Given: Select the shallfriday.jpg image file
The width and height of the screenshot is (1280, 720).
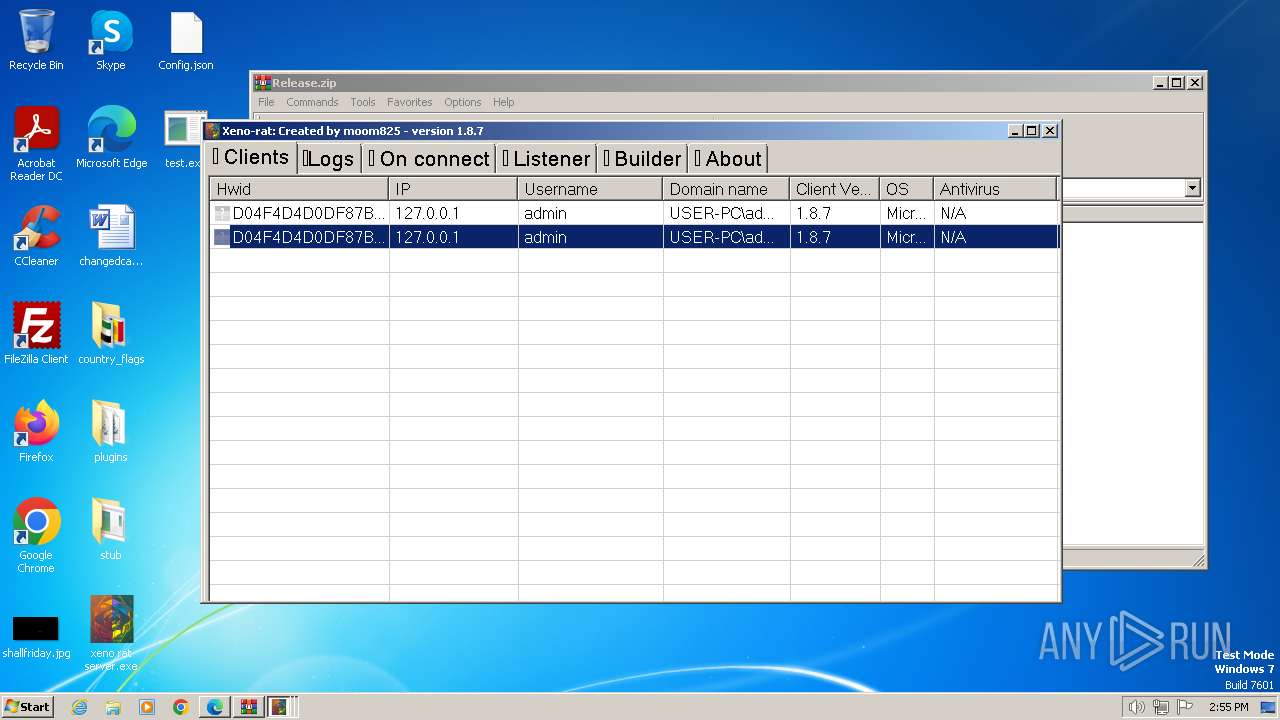Looking at the screenshot, I should (36, 634).
